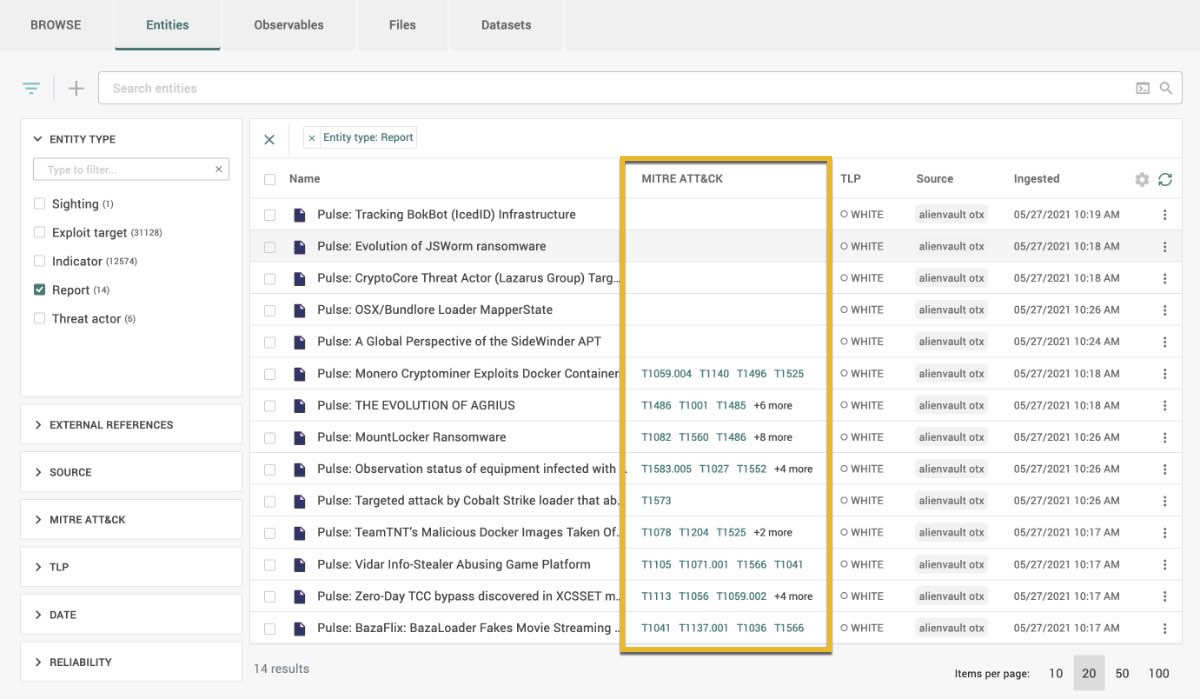Viewport: 1200px width, 699px height.
Task: Open table column settings gear
Action: coord(1141,179)
